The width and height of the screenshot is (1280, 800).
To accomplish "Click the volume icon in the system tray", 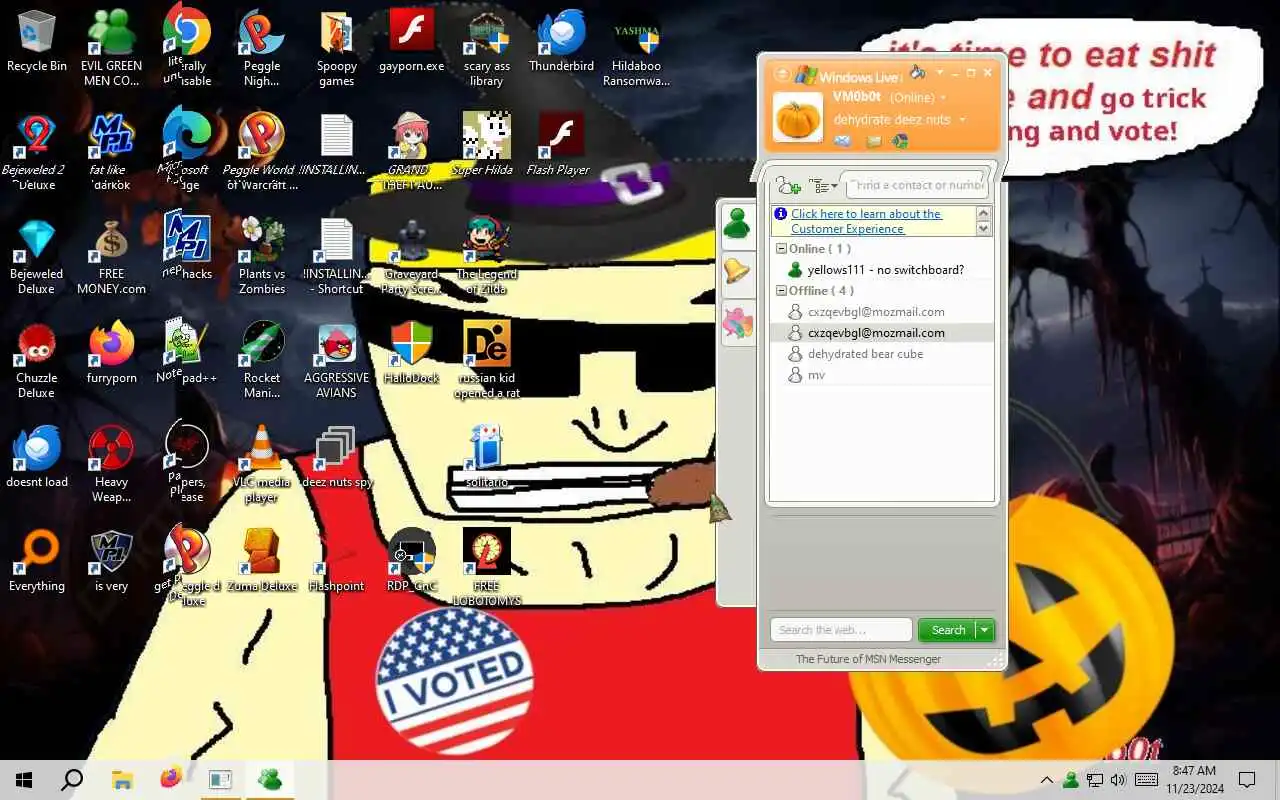I will 1118,780.
